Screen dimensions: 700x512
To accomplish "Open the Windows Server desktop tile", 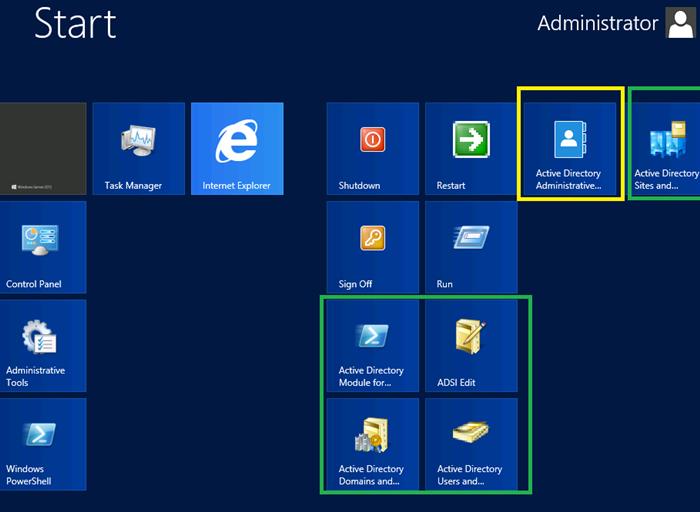I will coord(43,149).
